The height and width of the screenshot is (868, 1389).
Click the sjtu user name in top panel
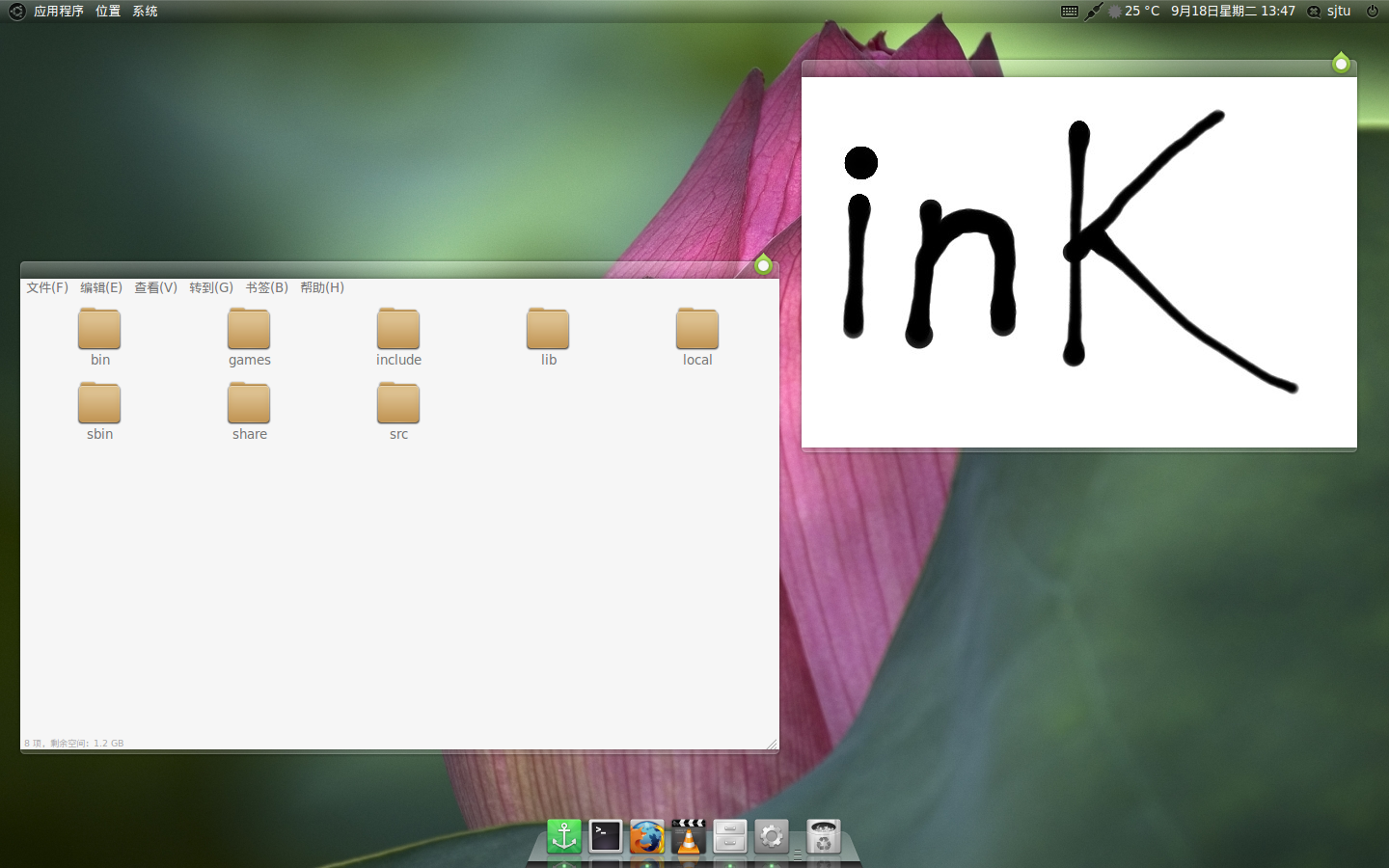pos(1339,12)
